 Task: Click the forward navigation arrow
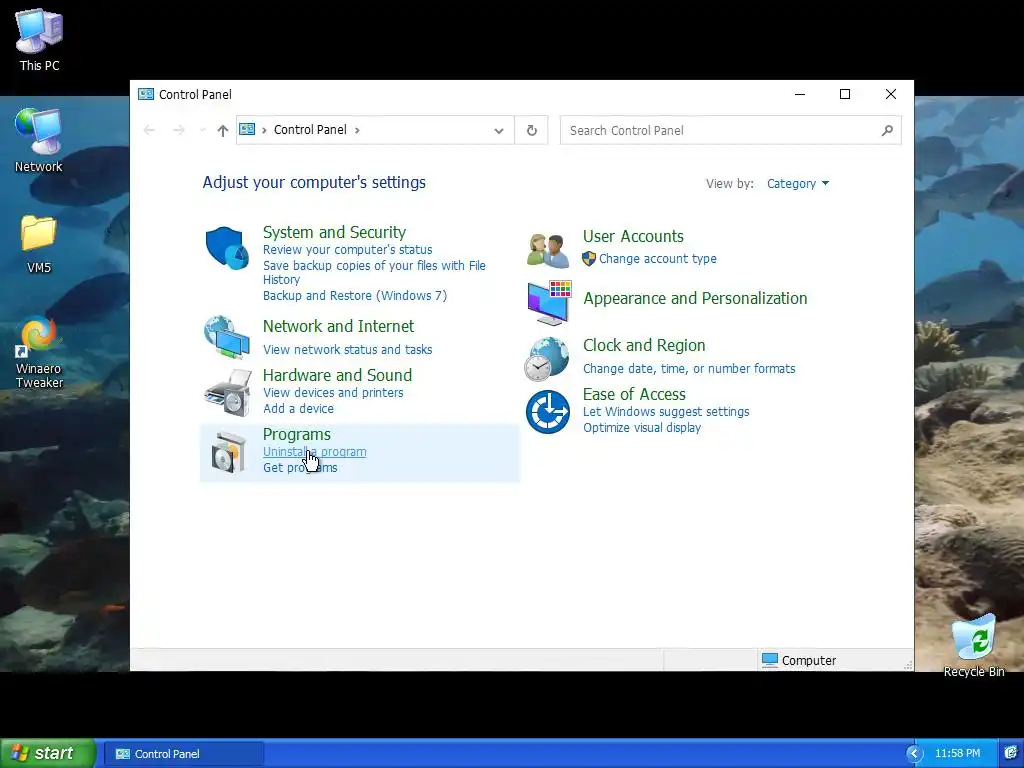pos(178,131)
